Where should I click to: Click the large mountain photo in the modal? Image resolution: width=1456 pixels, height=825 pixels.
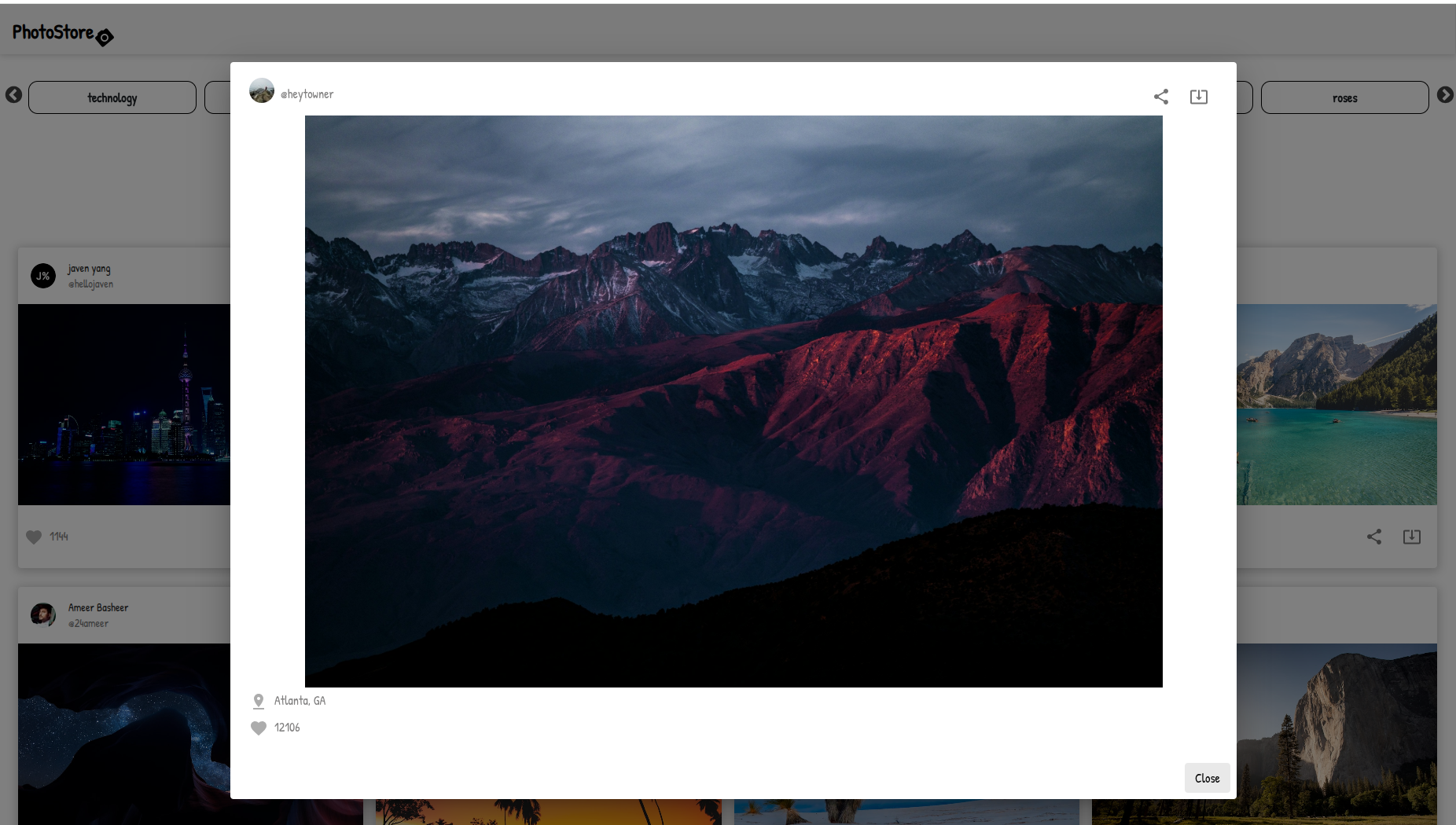pos(734,401)
